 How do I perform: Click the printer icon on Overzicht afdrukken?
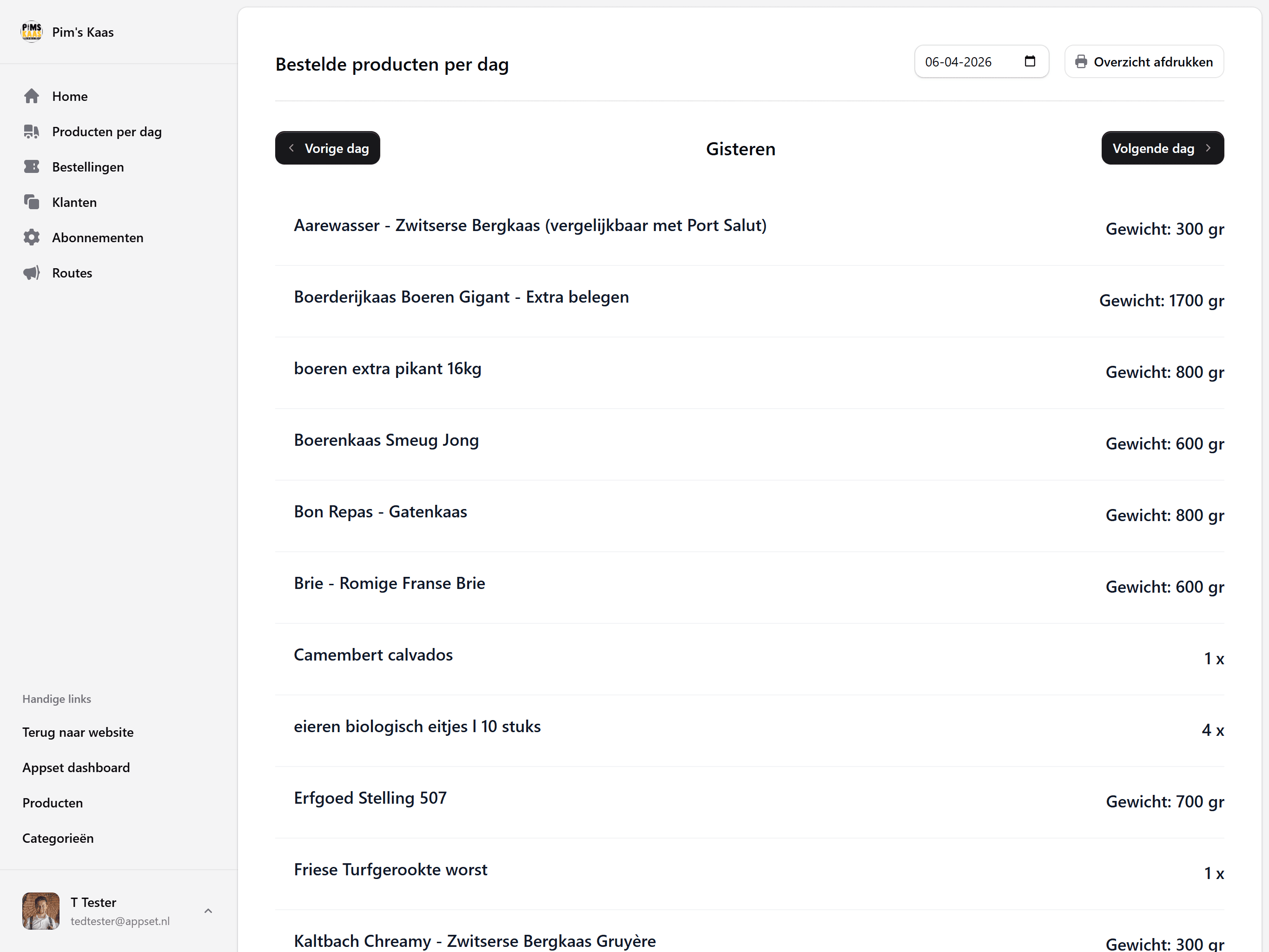coord(1081,61)
